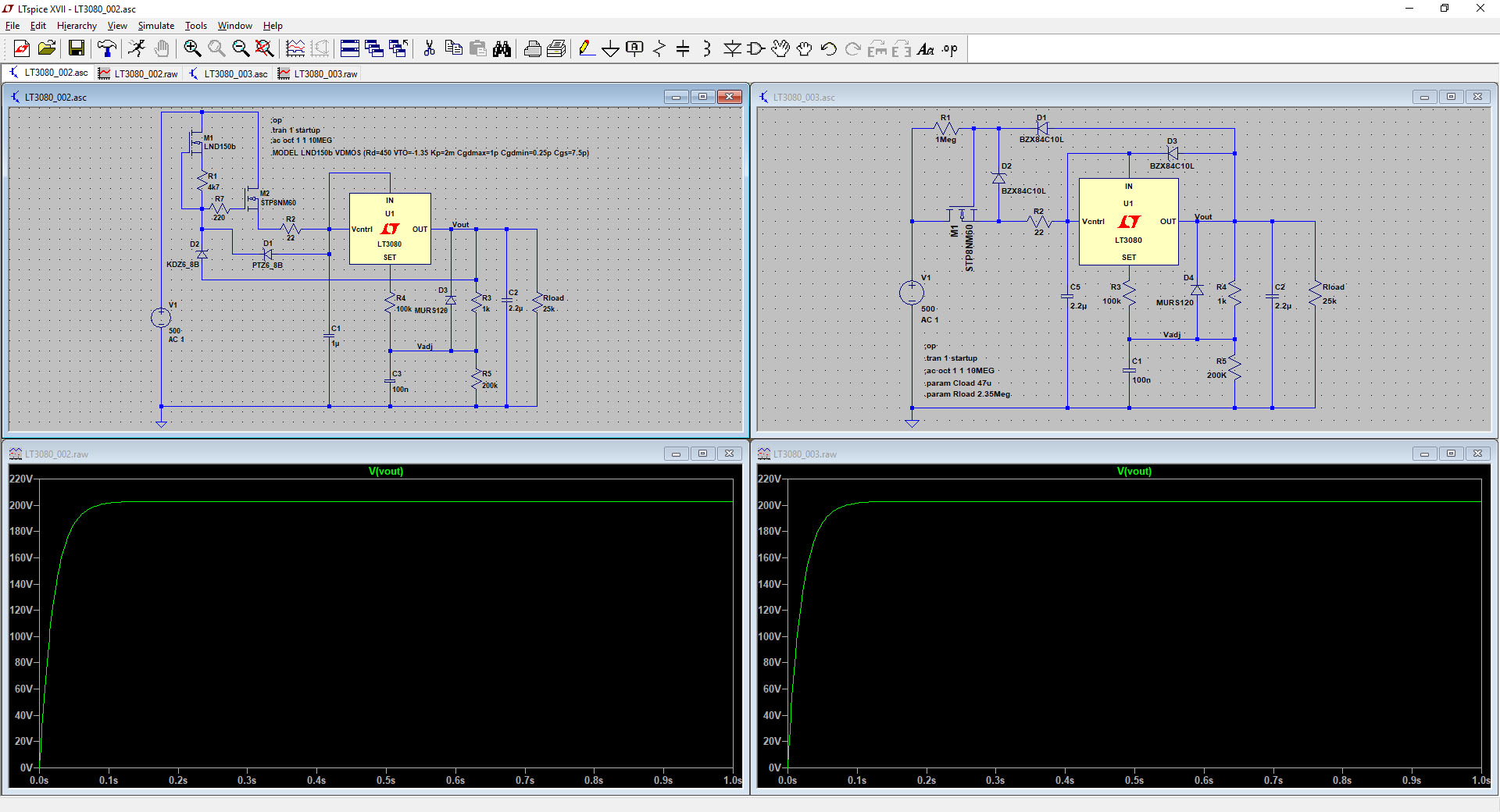The width and height of the screenshot is (1500, 812).
Task: Click the Find binoculars icon
Action: (502, 49)
